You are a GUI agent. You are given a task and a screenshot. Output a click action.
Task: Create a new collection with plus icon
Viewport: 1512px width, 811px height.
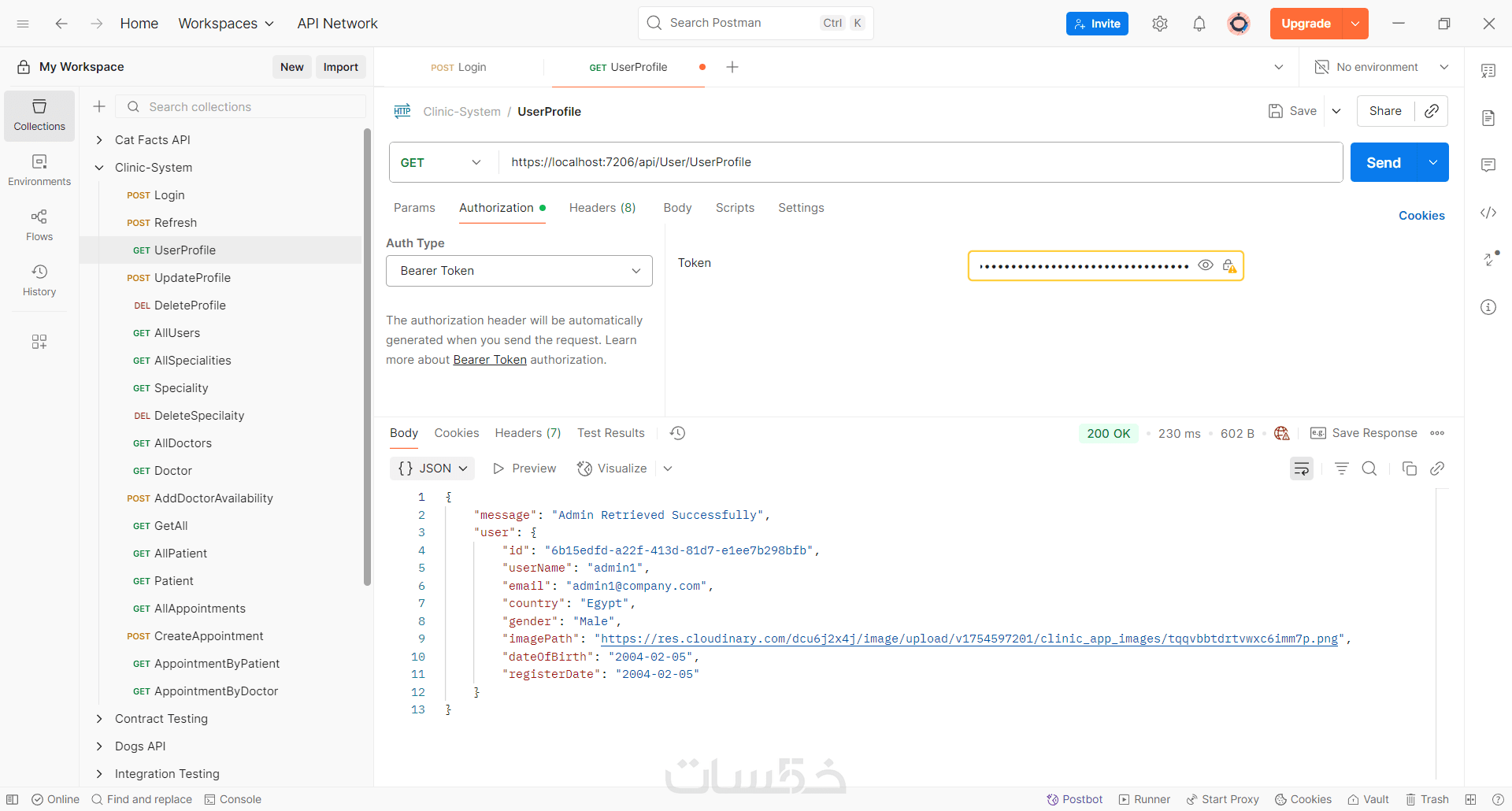[x=99, y=106]
